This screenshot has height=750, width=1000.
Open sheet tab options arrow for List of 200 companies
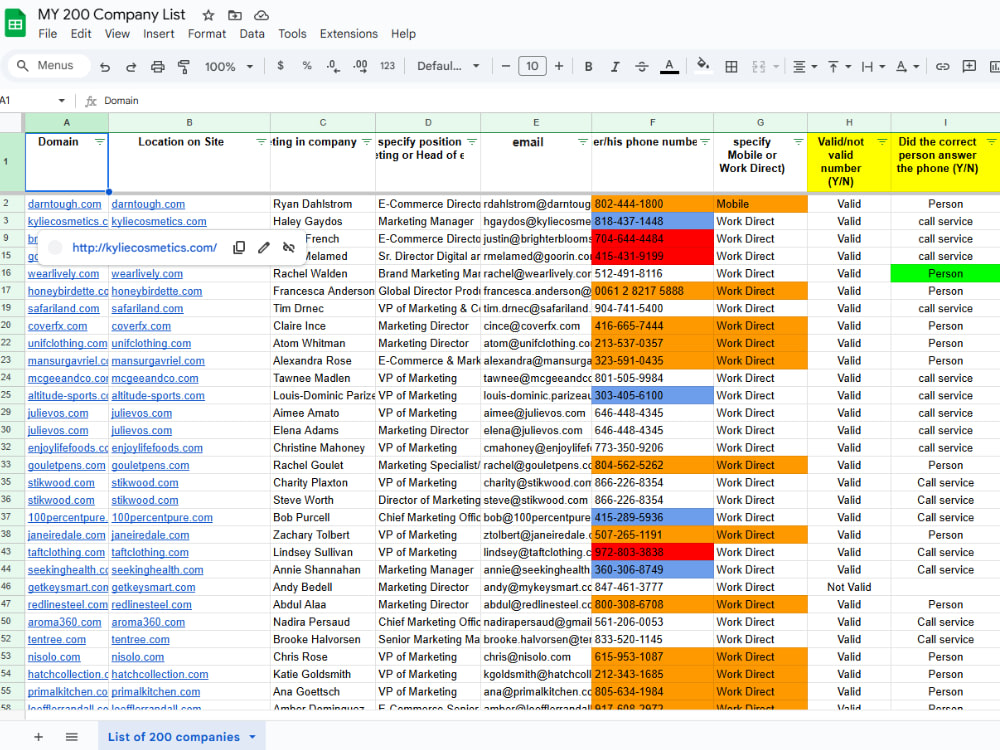(x=253, y=737)
